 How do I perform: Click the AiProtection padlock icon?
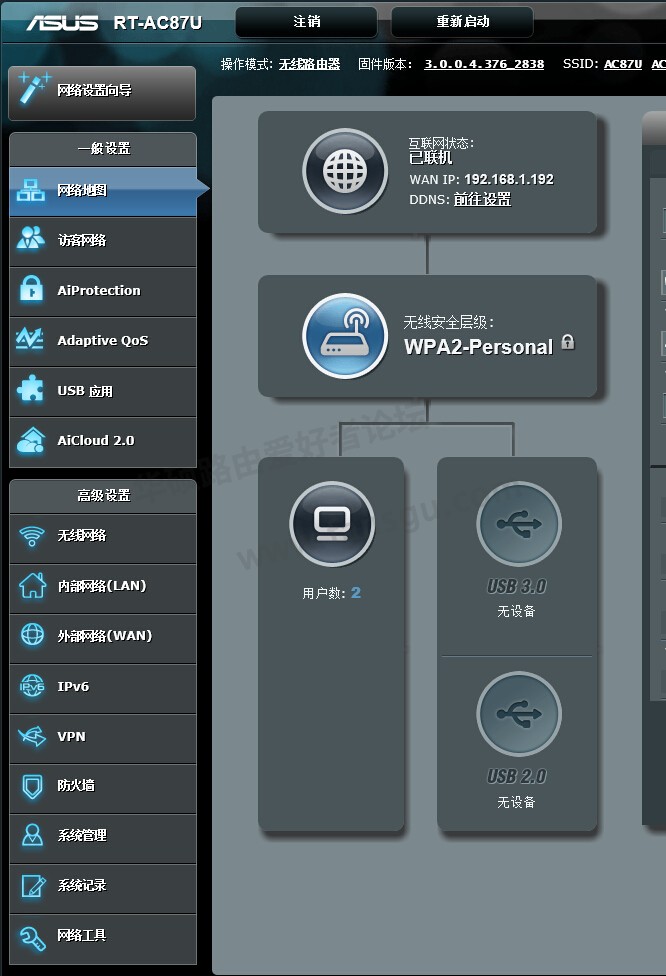[31, 289]
